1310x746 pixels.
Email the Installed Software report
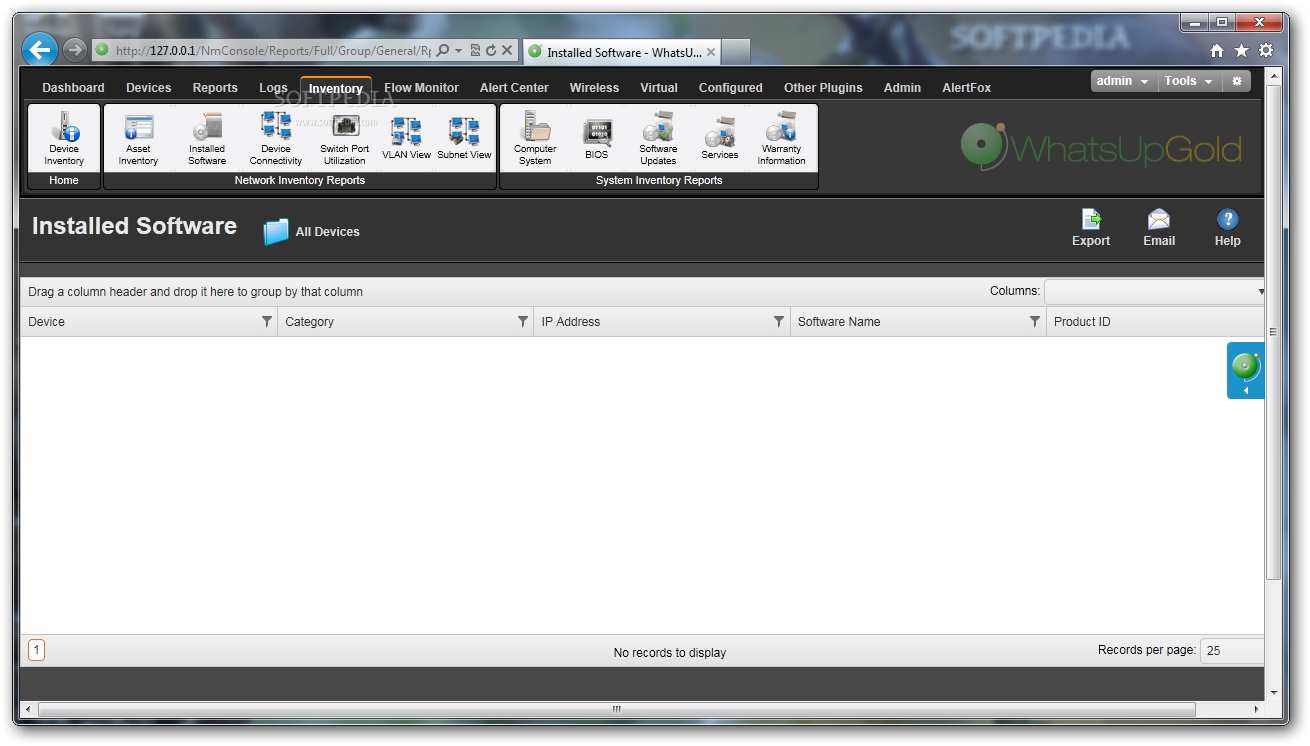(x=1159, y=228)
